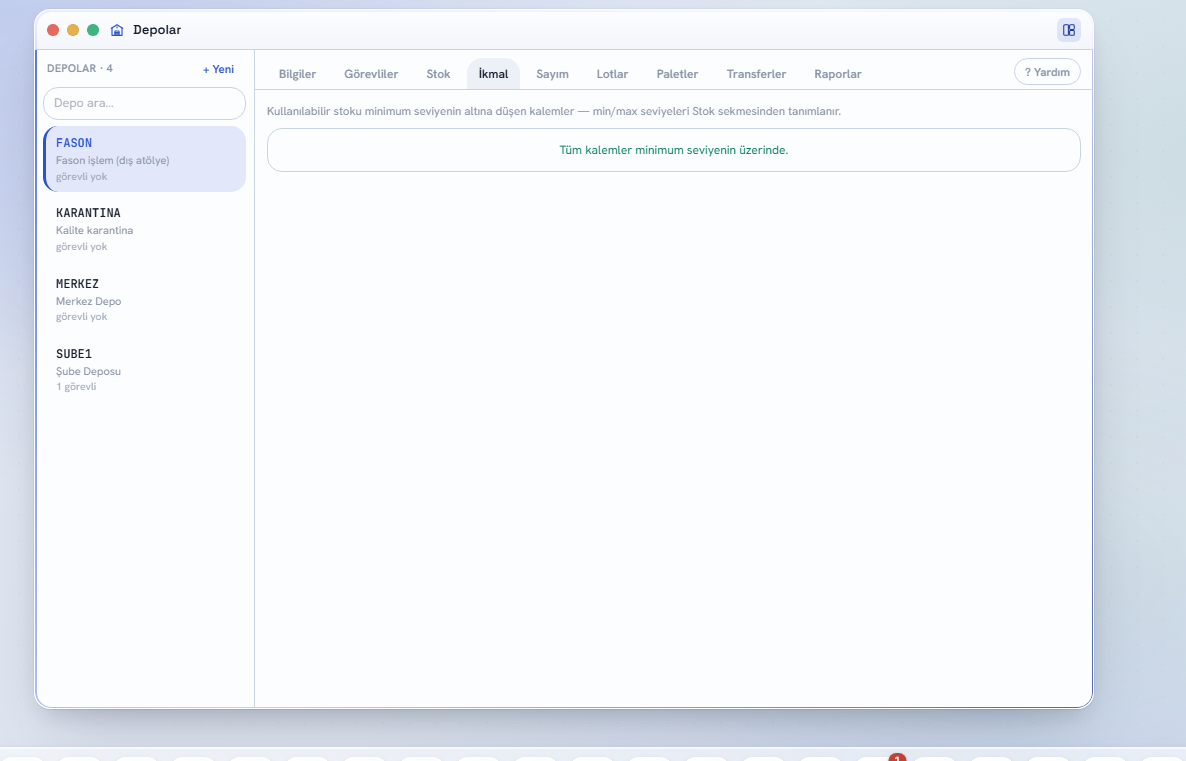Minimize the window using the yellow button
This screenshot has width=1186, height=761.
73,30
